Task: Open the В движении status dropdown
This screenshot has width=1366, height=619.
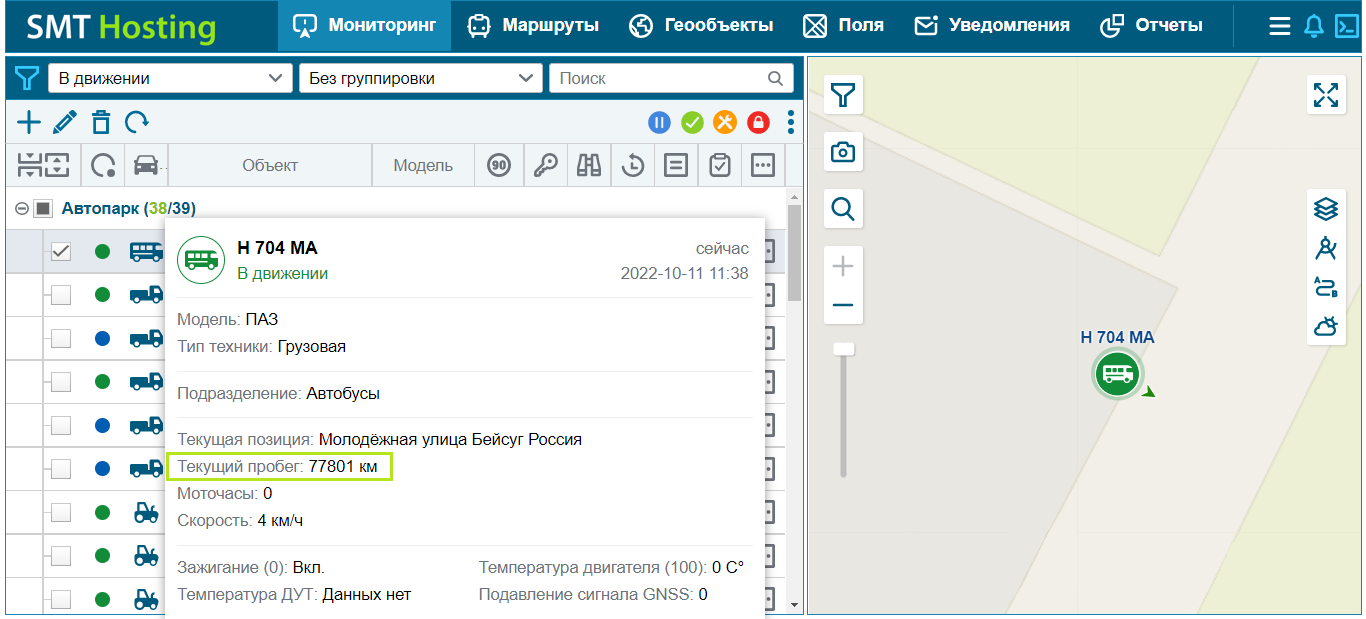Action: tap(169, 78)
